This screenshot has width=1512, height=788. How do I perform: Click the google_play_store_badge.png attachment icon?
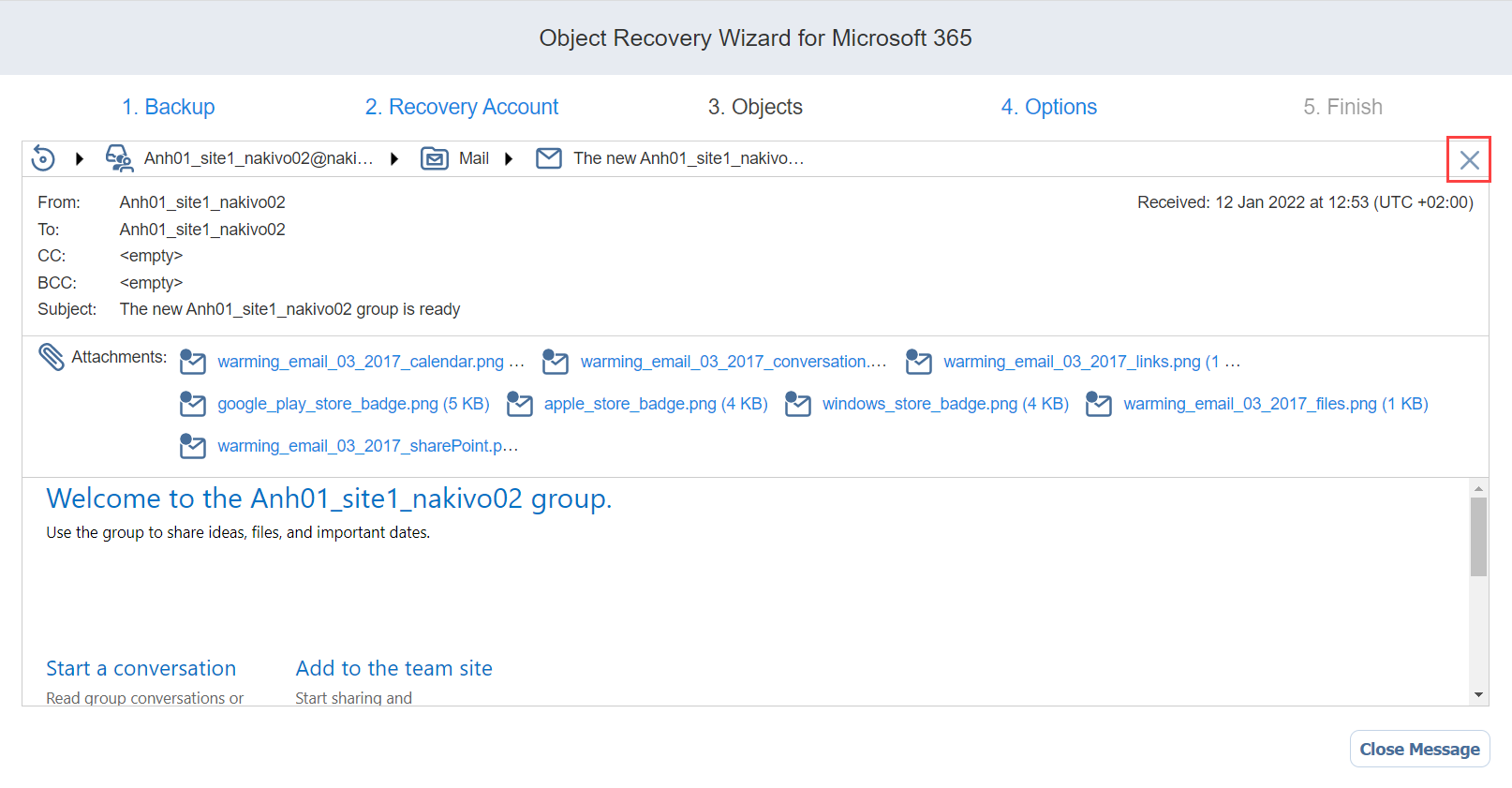click(x=192, y=404)
